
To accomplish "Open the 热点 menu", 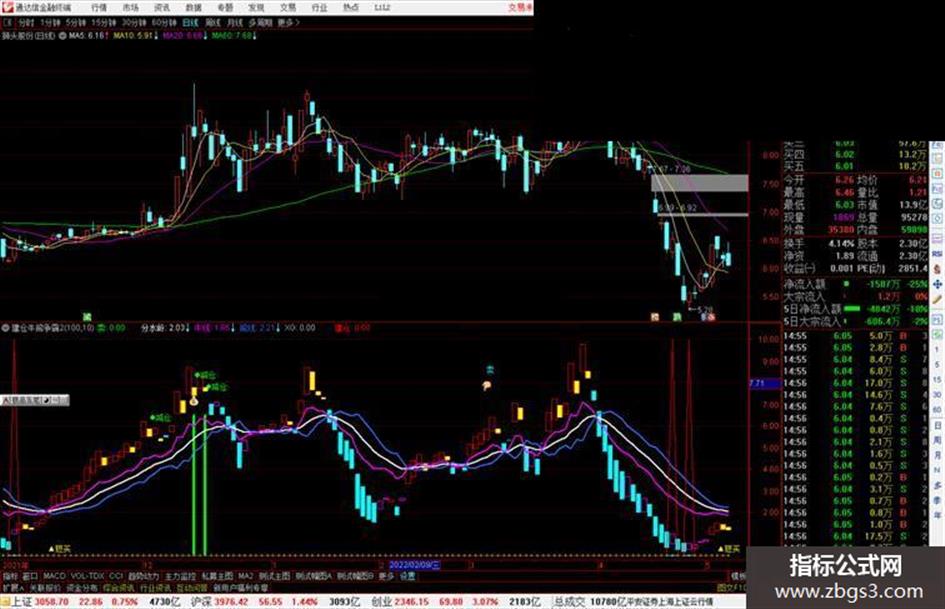I will click(351, 7).
